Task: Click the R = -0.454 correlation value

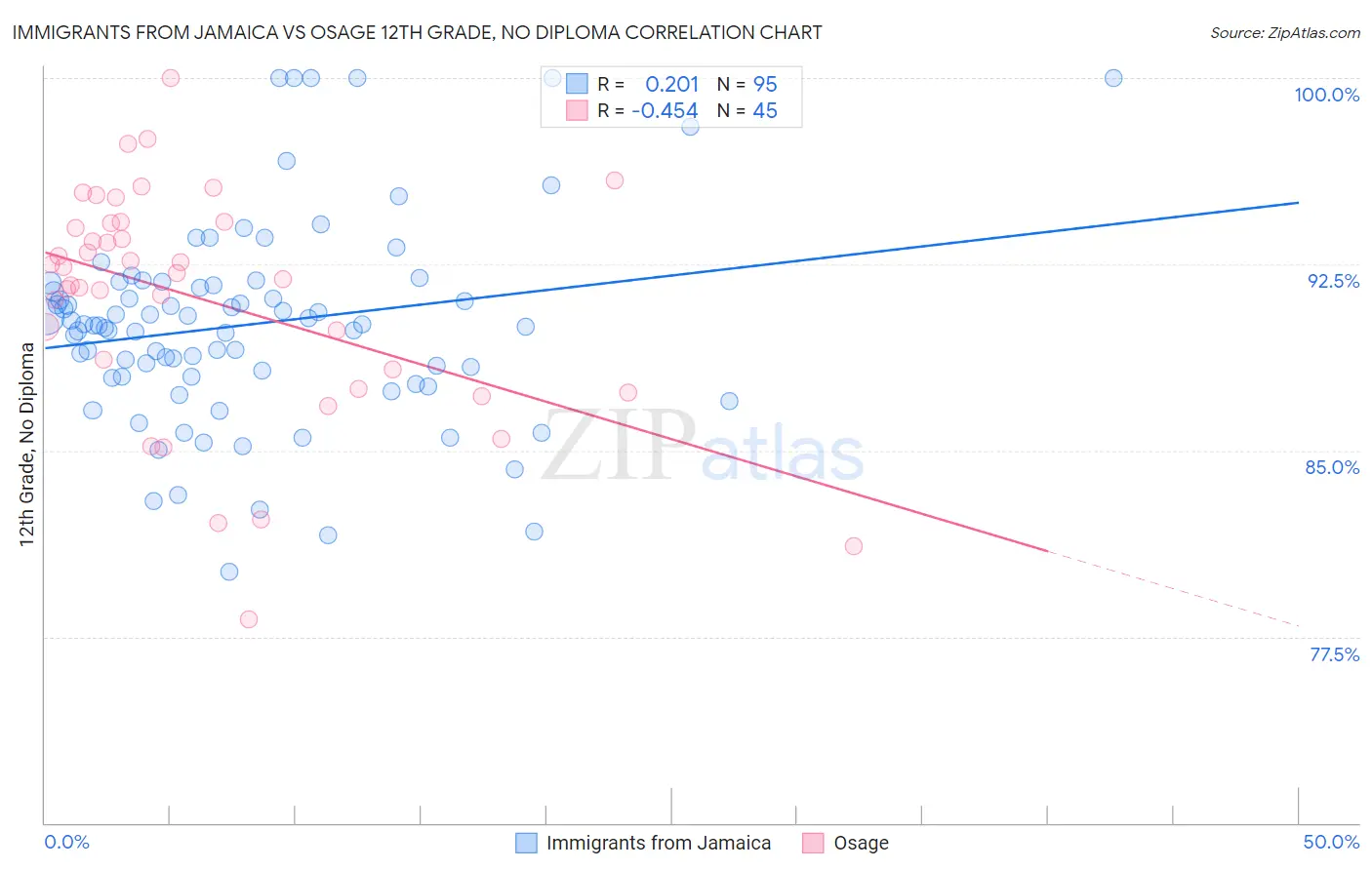Action: pyautogui.click(x=648, y=110)
